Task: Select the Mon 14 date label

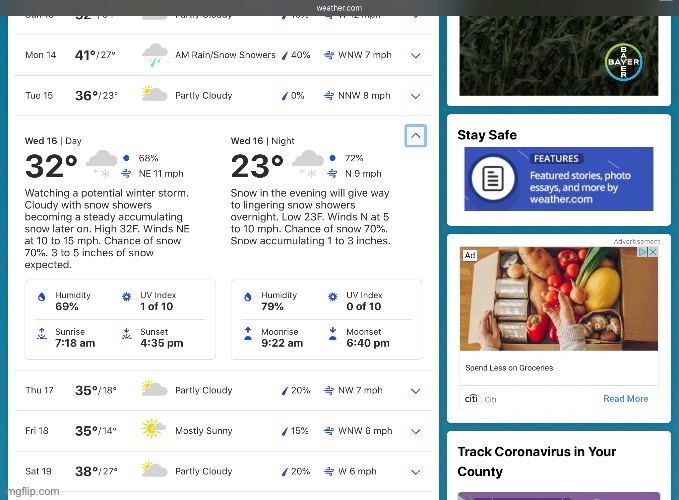Action: (41, 55)
